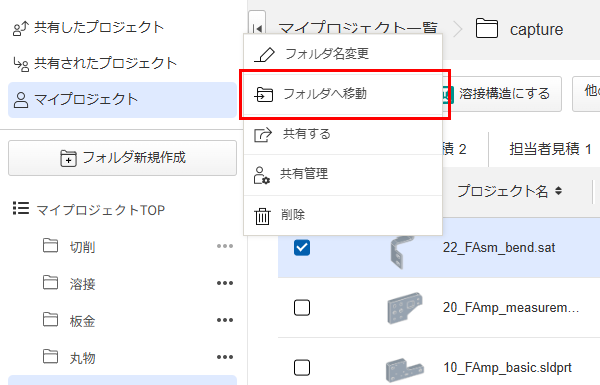Open the 担当者見積 1 tab

550,149
